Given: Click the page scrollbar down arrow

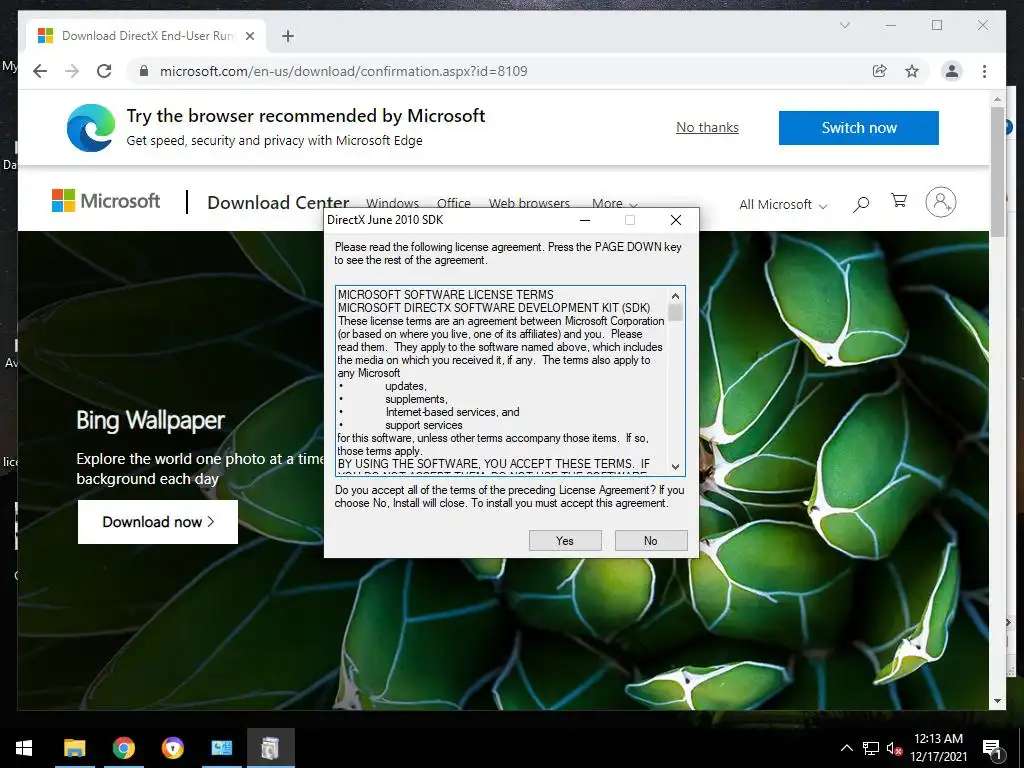Looking at the screenshot, I should click(x=997, y=701).
